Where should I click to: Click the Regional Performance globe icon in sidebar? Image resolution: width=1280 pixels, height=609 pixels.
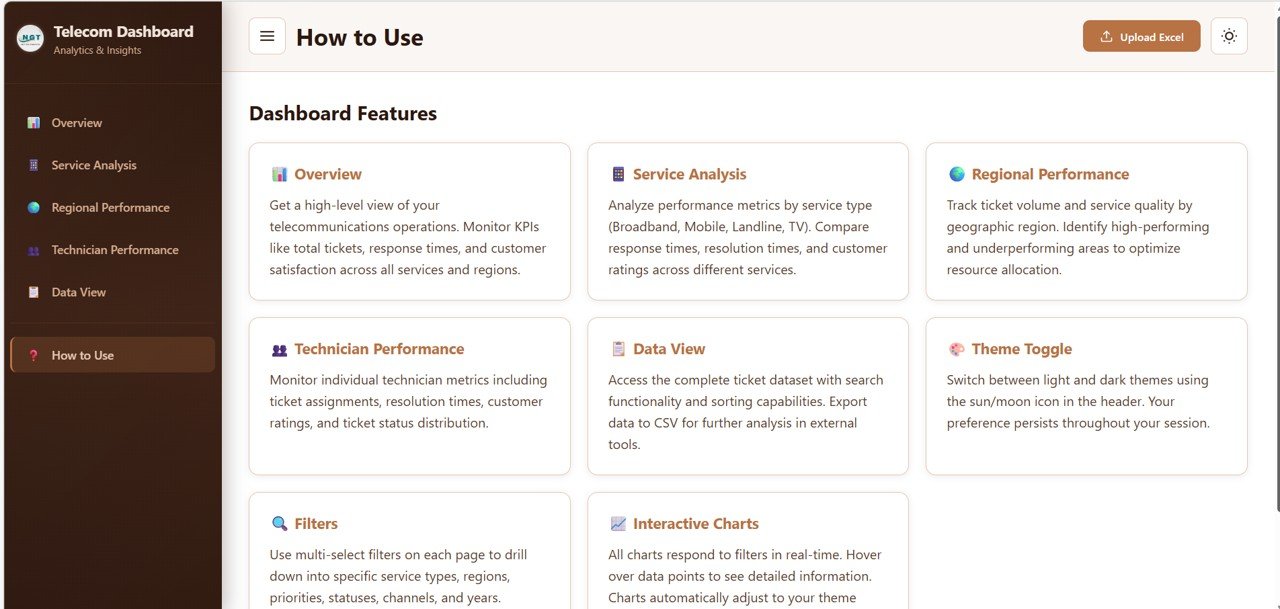34,208
